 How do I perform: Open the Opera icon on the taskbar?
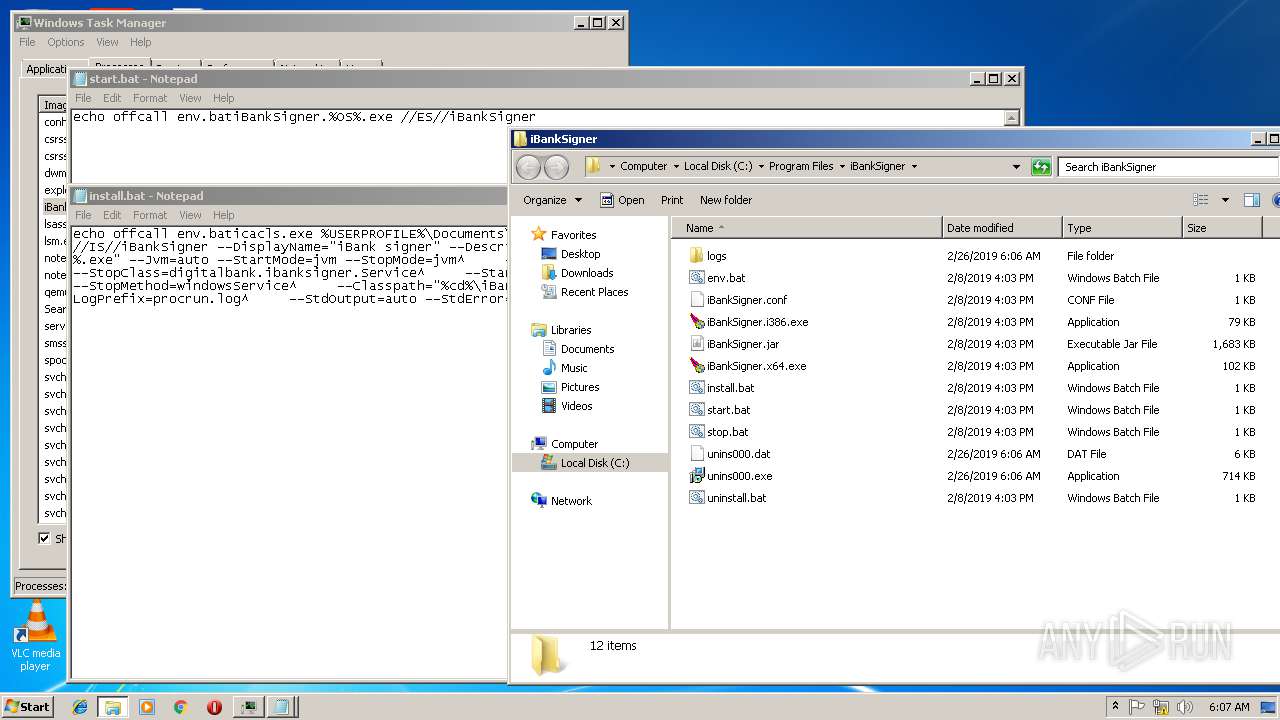pyautogui.click(x=214, y=707)
